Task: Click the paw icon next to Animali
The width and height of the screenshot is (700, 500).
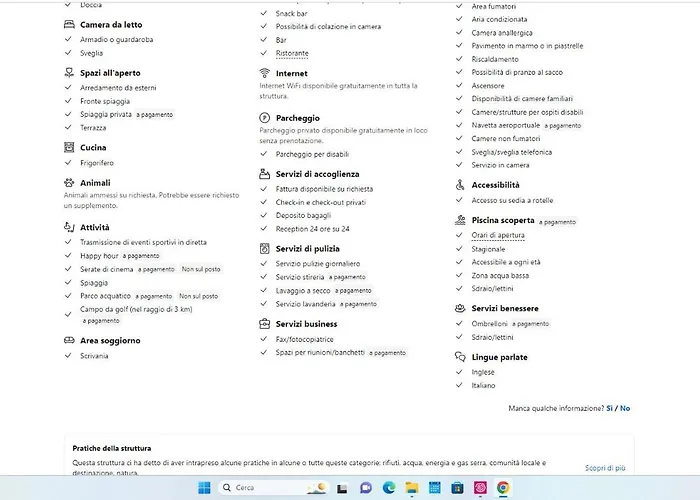Action: pyautogui.click(x=69, y=183)
